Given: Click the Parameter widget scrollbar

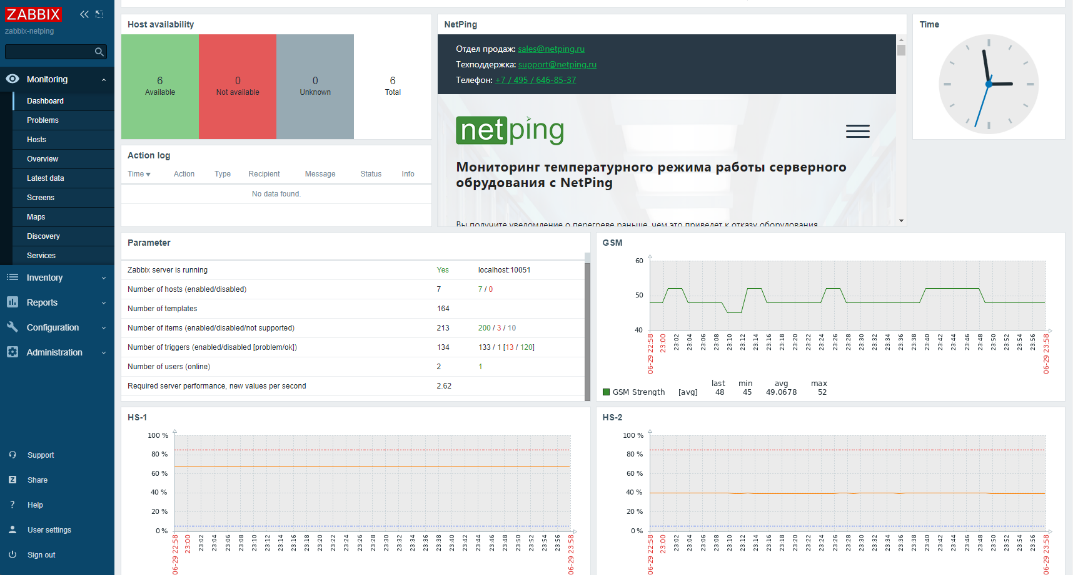Looking at the screenshot, I should [x=587, y=331].
